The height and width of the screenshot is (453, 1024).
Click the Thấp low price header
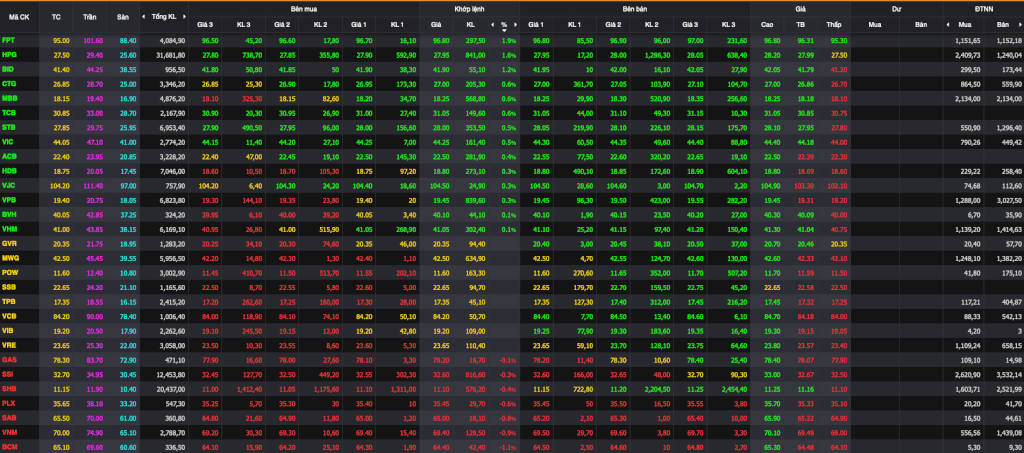[x=834, y=25]
